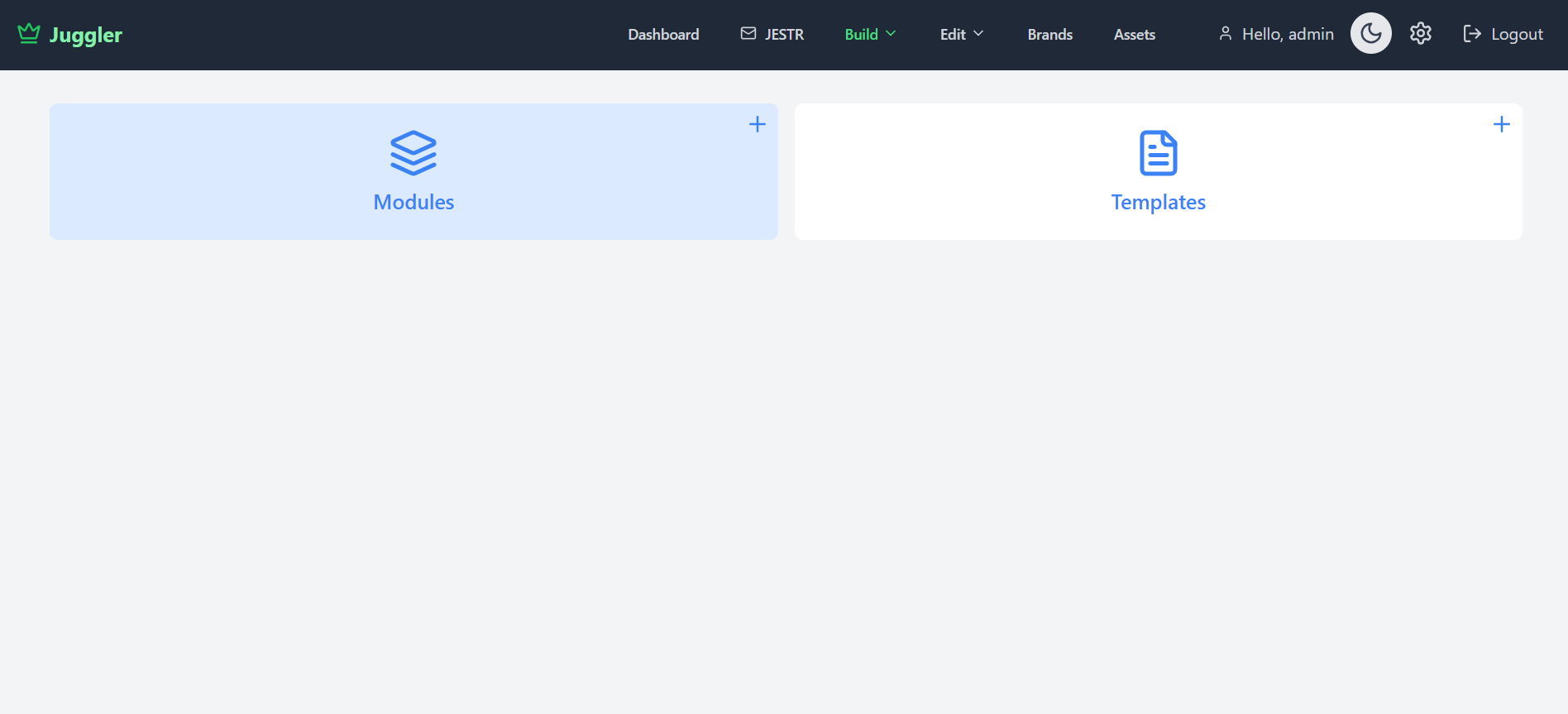Add a new template with plus icon
1568x714 pixels.
coord(1501,124)
